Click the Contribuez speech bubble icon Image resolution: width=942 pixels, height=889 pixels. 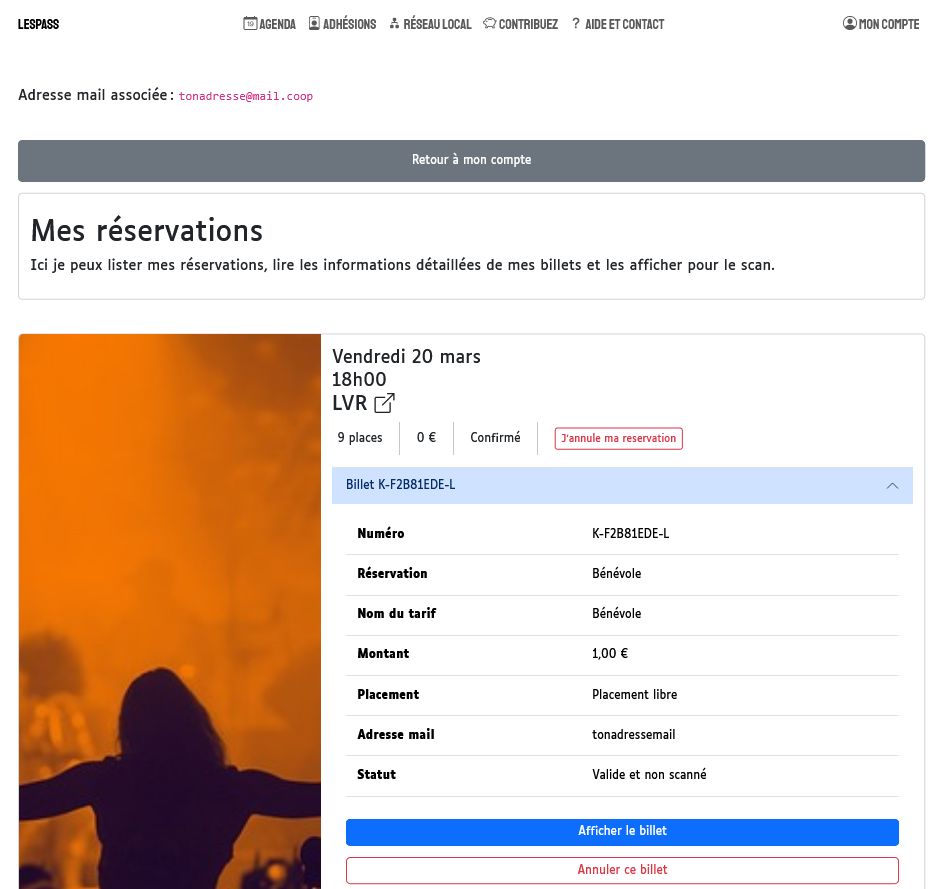[489, 23]
